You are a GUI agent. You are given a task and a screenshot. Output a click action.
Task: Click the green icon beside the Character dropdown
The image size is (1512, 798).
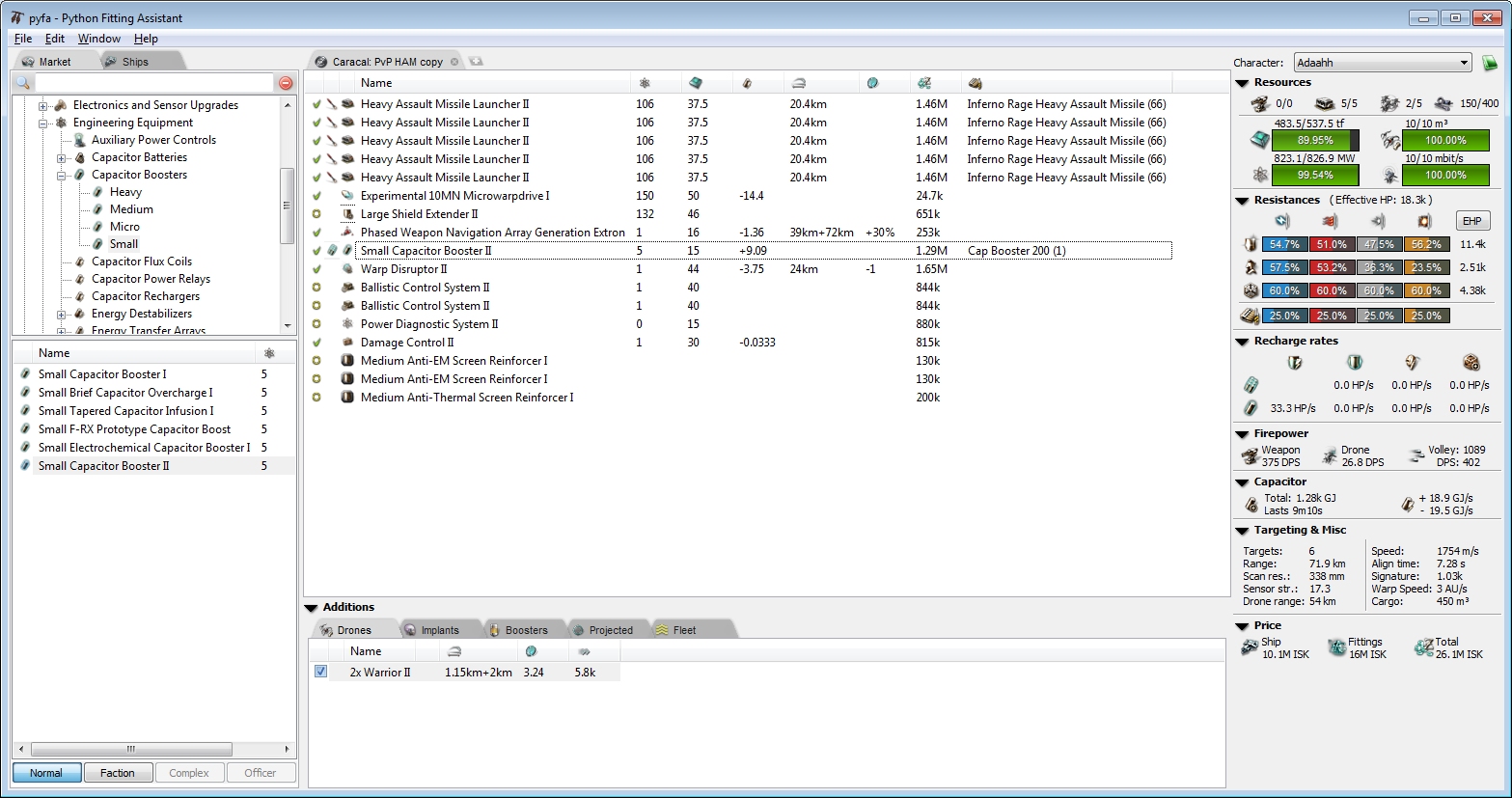(x=1490, y=63)
